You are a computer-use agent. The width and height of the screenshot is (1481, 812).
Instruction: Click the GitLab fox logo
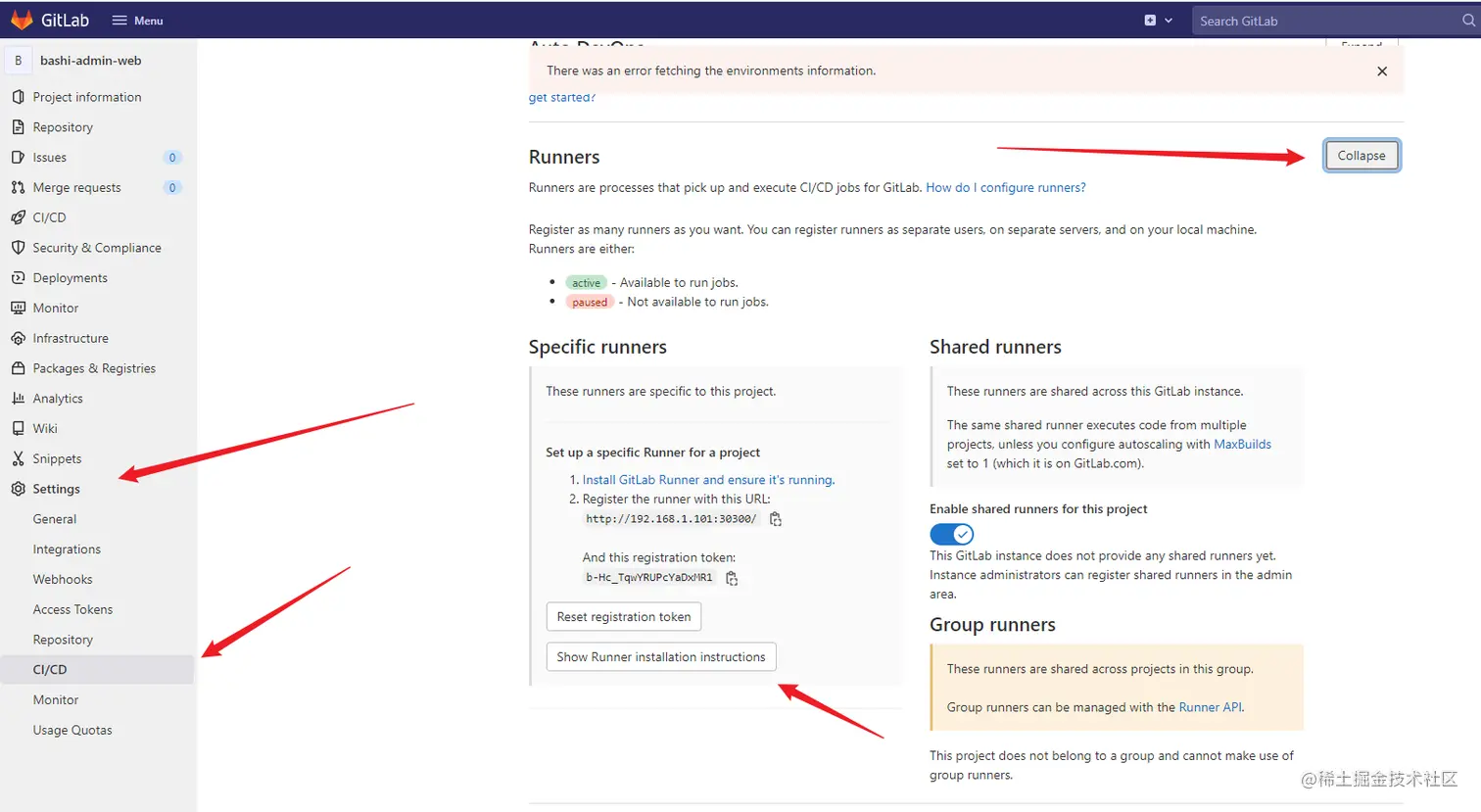22,20
